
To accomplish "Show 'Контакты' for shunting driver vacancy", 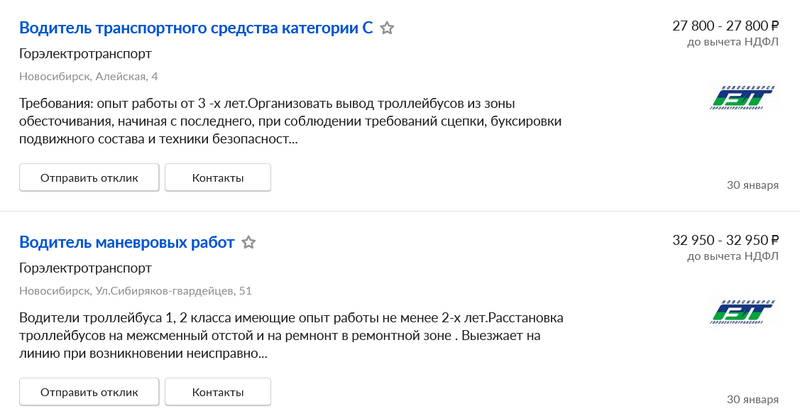I will click(218, 392).
